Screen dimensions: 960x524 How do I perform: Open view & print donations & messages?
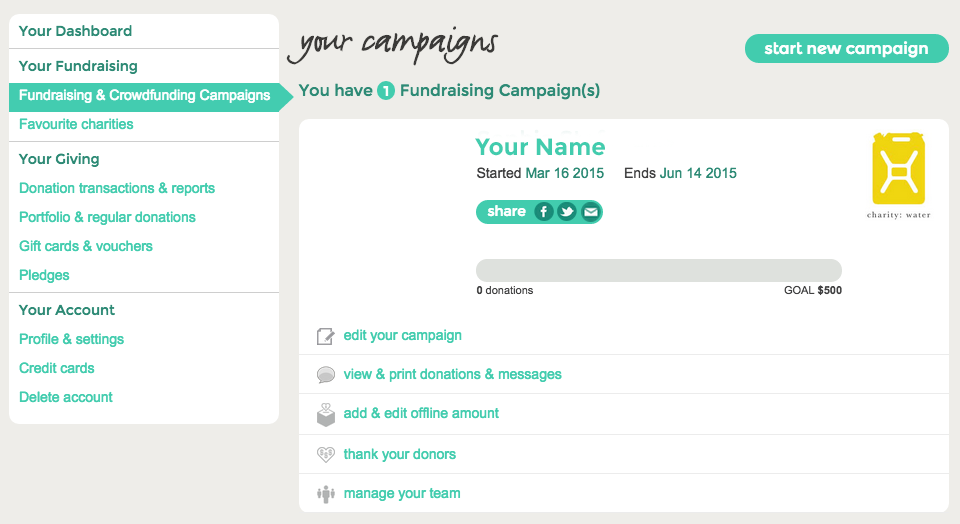point(452,374)
